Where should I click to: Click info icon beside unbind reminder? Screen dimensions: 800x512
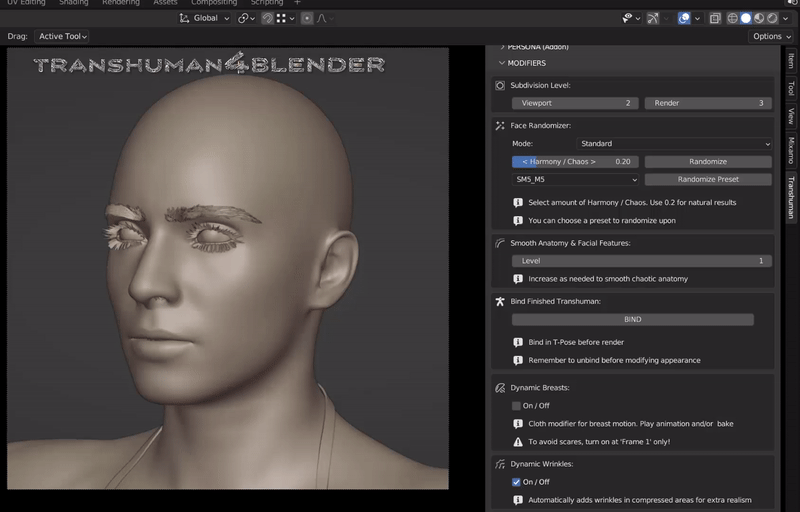(x=518, y=361)
